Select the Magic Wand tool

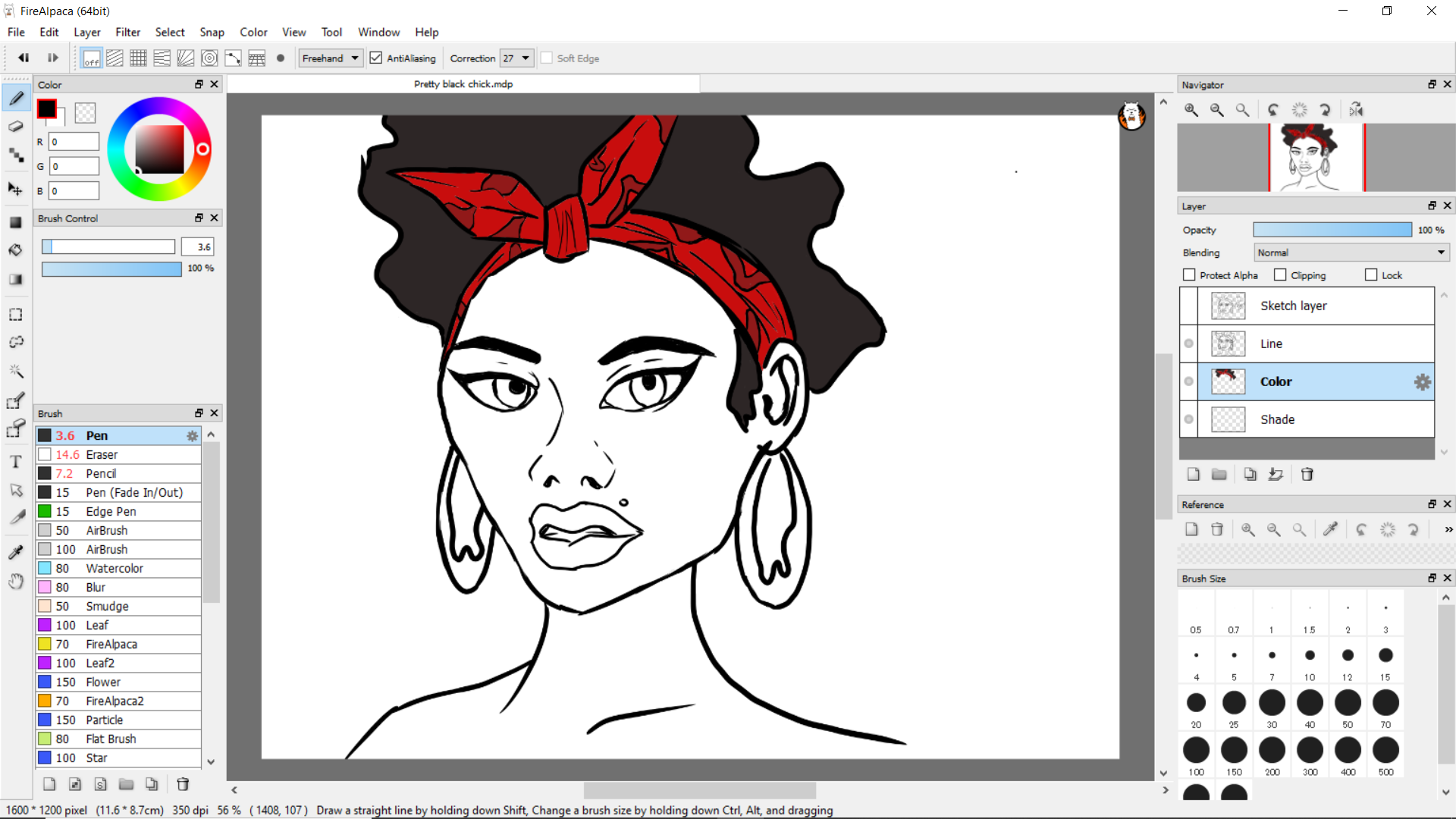15,371
